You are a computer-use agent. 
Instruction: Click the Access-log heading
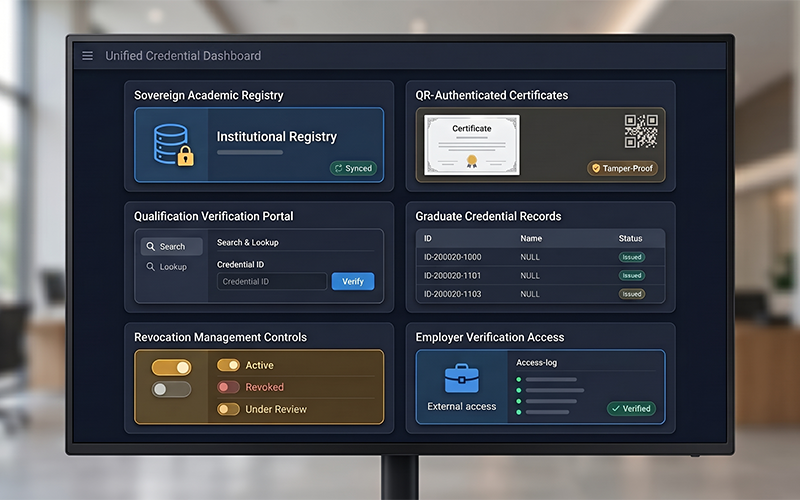tap(537, 363)
